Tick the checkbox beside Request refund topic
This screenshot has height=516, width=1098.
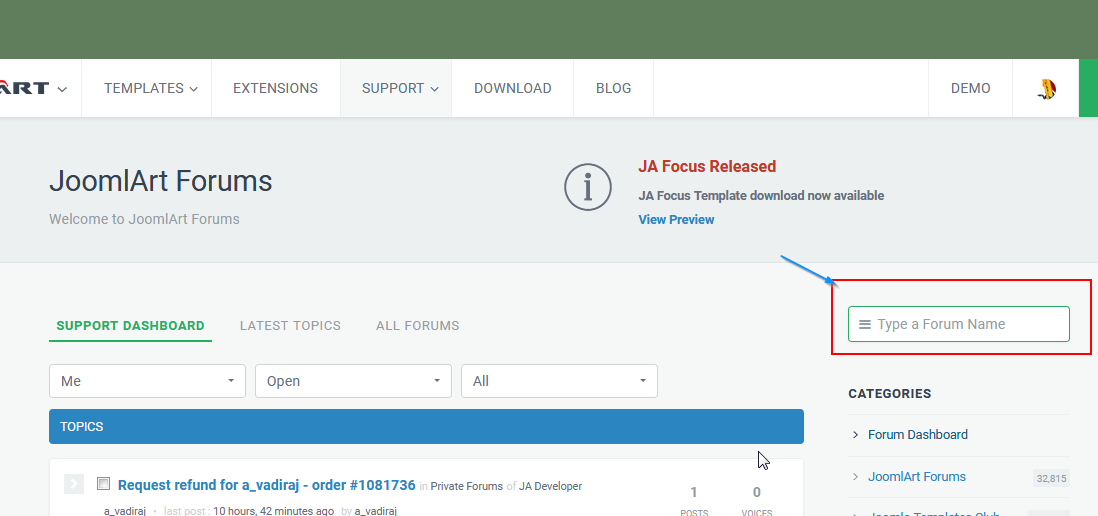104,483
